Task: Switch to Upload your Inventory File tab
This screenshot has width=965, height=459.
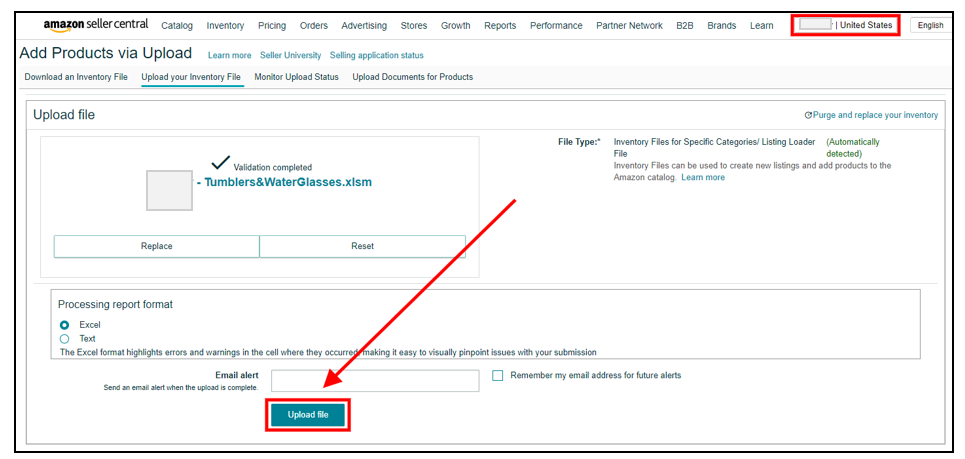Action: [x=191, y=77]
